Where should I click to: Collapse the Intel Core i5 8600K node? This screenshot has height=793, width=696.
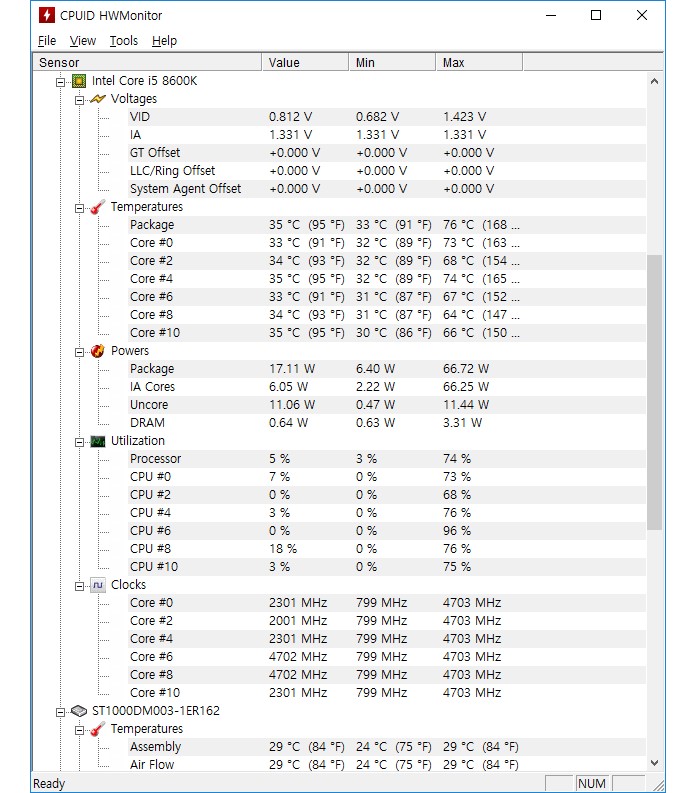click(x=60, y=82)
